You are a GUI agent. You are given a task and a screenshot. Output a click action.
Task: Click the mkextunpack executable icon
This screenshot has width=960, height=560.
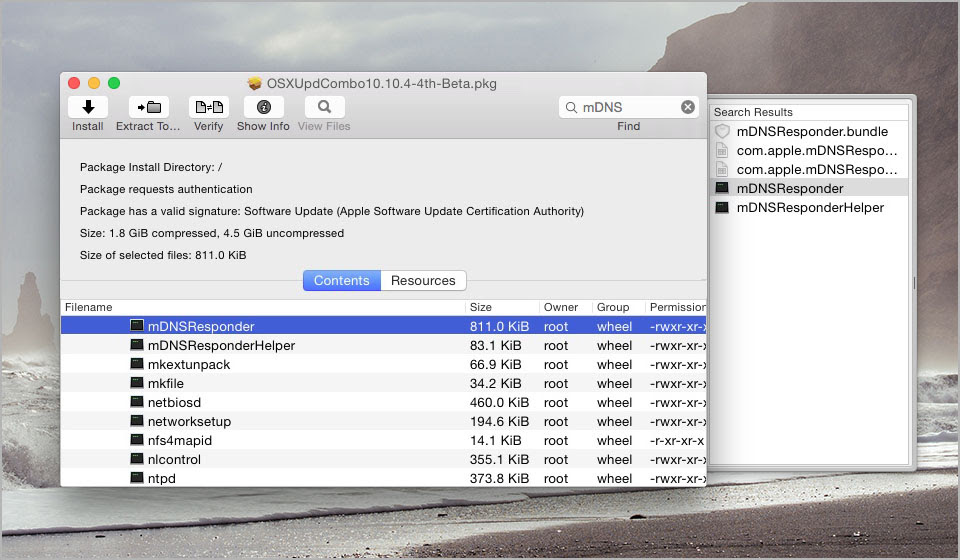[137, 364]
